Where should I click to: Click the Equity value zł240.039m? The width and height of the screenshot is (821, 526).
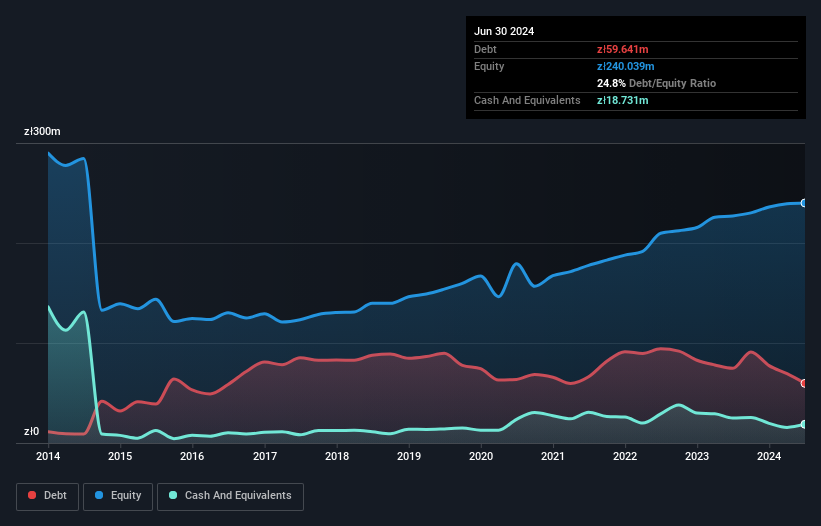pos(626,66)
